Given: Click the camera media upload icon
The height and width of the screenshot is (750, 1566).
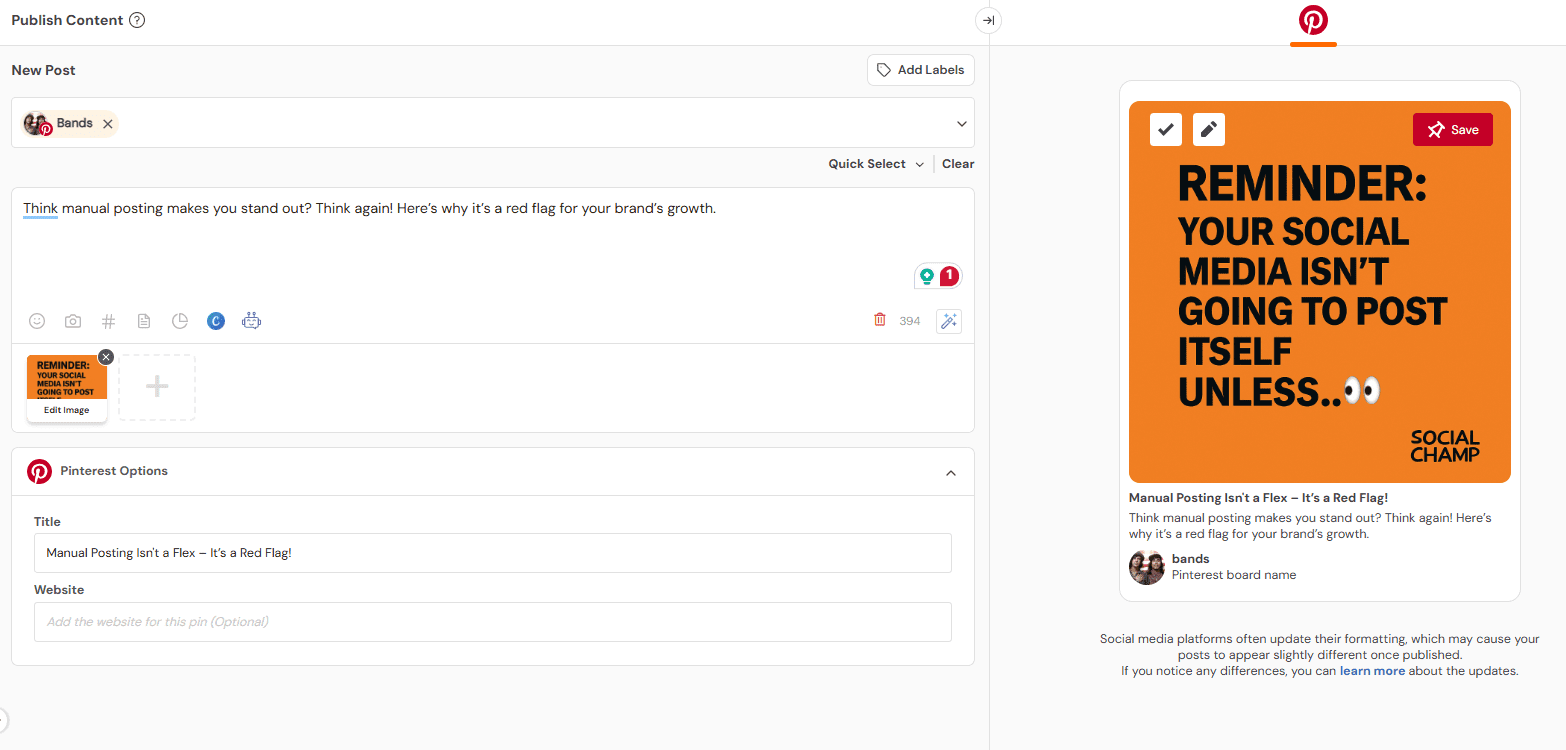Looking at the screenshot, I should click(x=73, y=321).
